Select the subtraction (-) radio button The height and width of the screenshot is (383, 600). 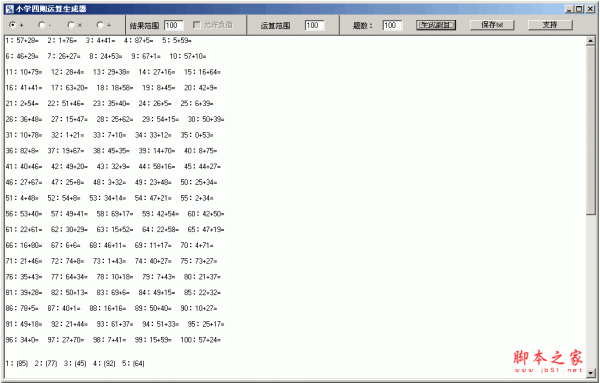coord(42,25)
